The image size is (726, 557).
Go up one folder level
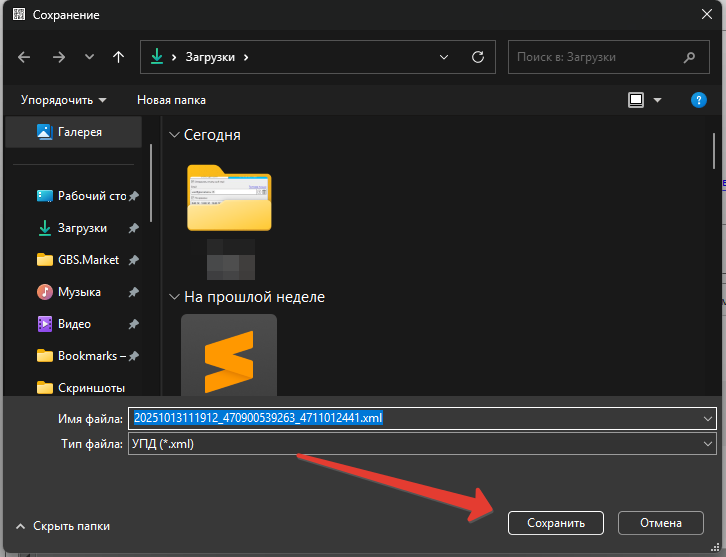[x=119, y=58]
